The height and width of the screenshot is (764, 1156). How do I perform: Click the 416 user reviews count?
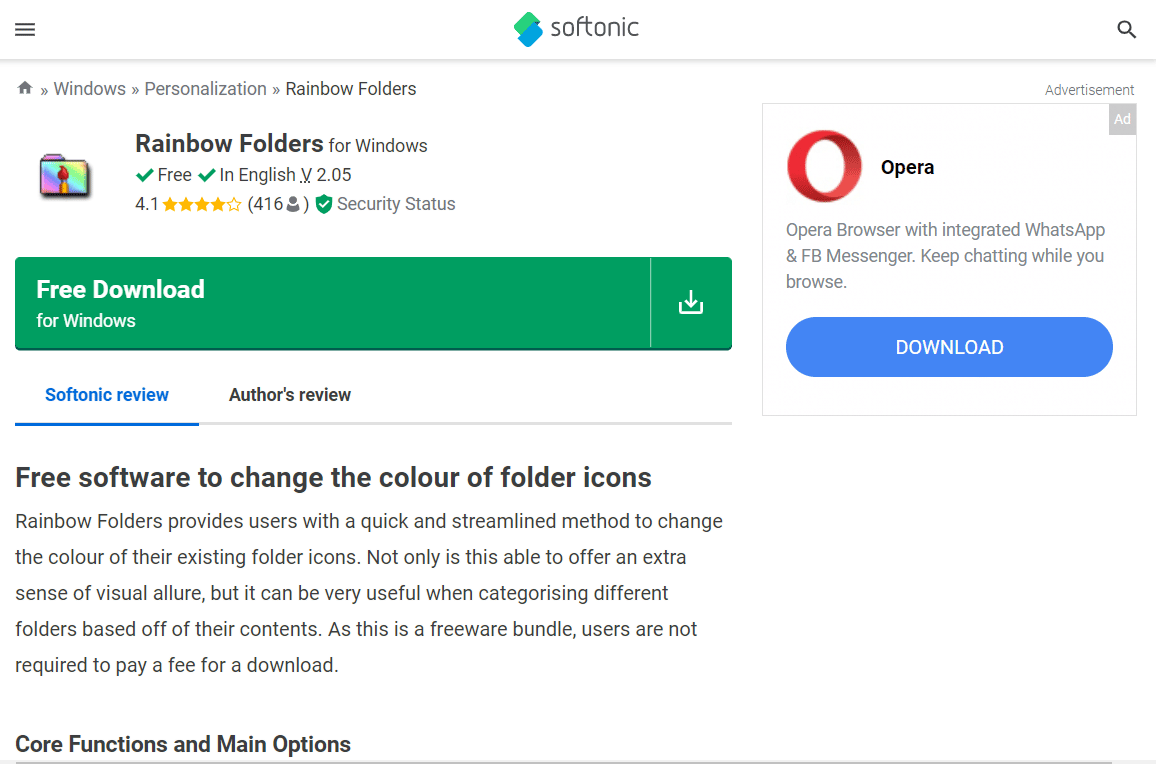tap(278, 204)
